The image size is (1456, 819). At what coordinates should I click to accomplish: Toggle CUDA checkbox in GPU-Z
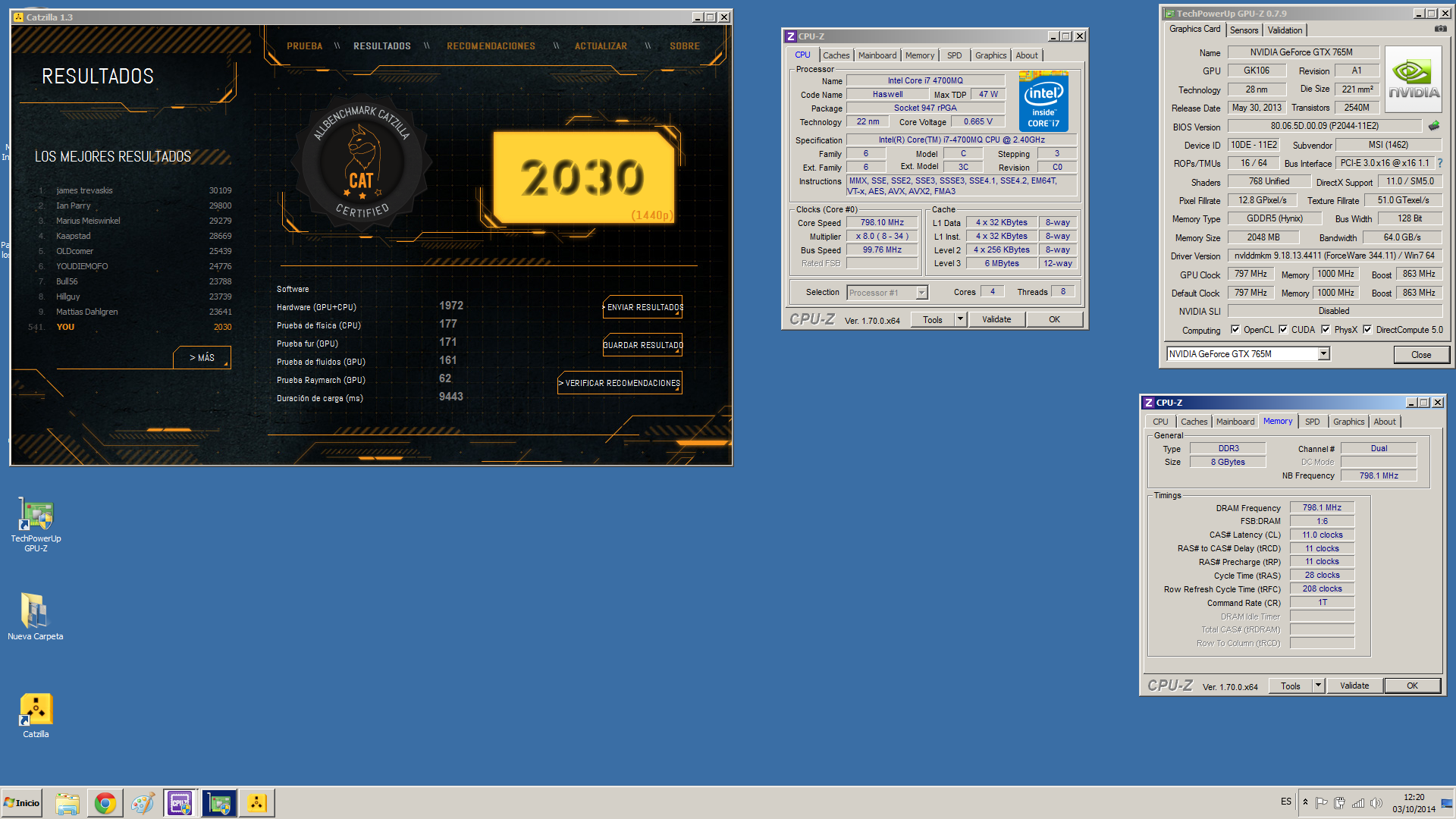pyautogui.click(x=1283, y=329)
